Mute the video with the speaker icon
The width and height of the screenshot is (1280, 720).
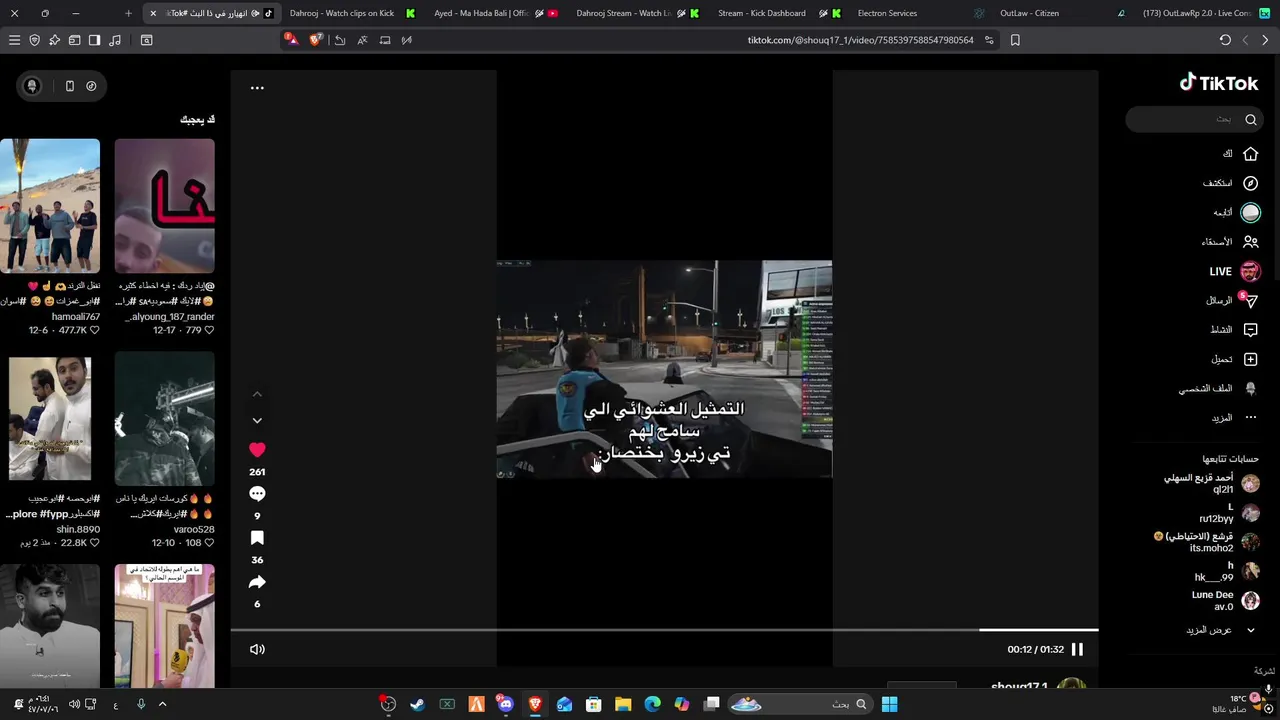pos(257,649)
